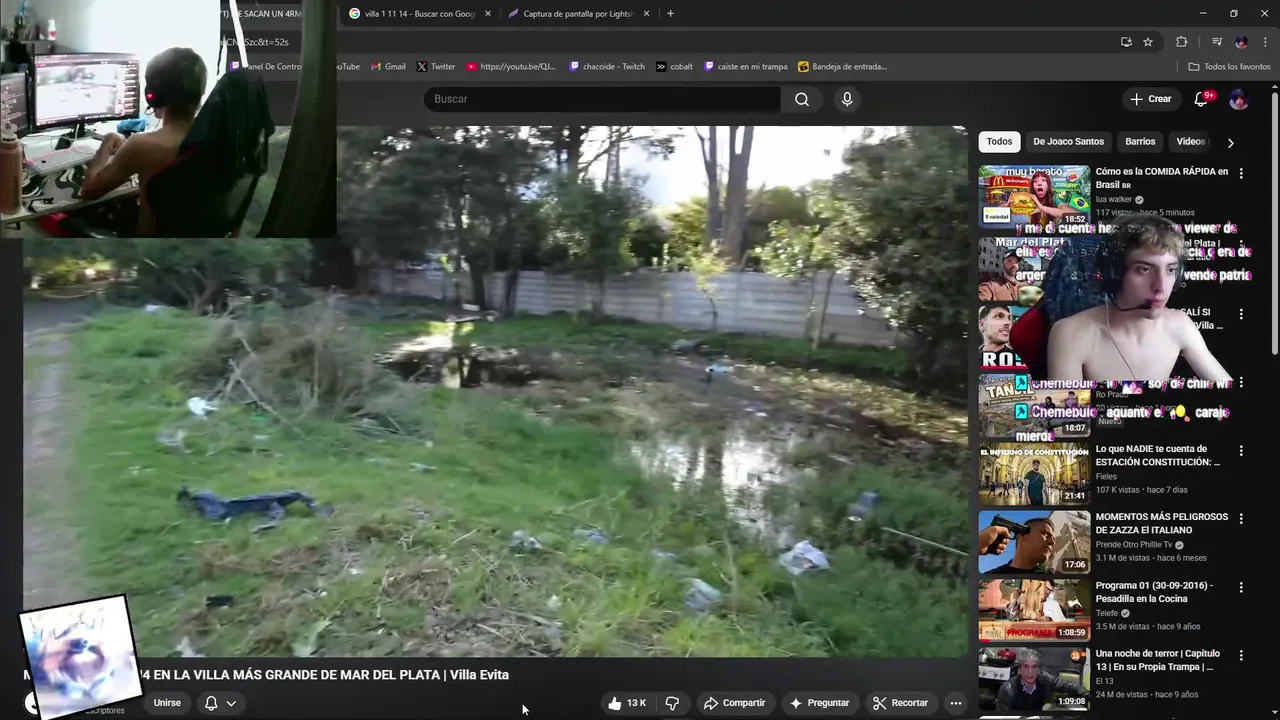Open Bandeja de entrada bookmark
1280x720 pixels.
coord(843,66)
